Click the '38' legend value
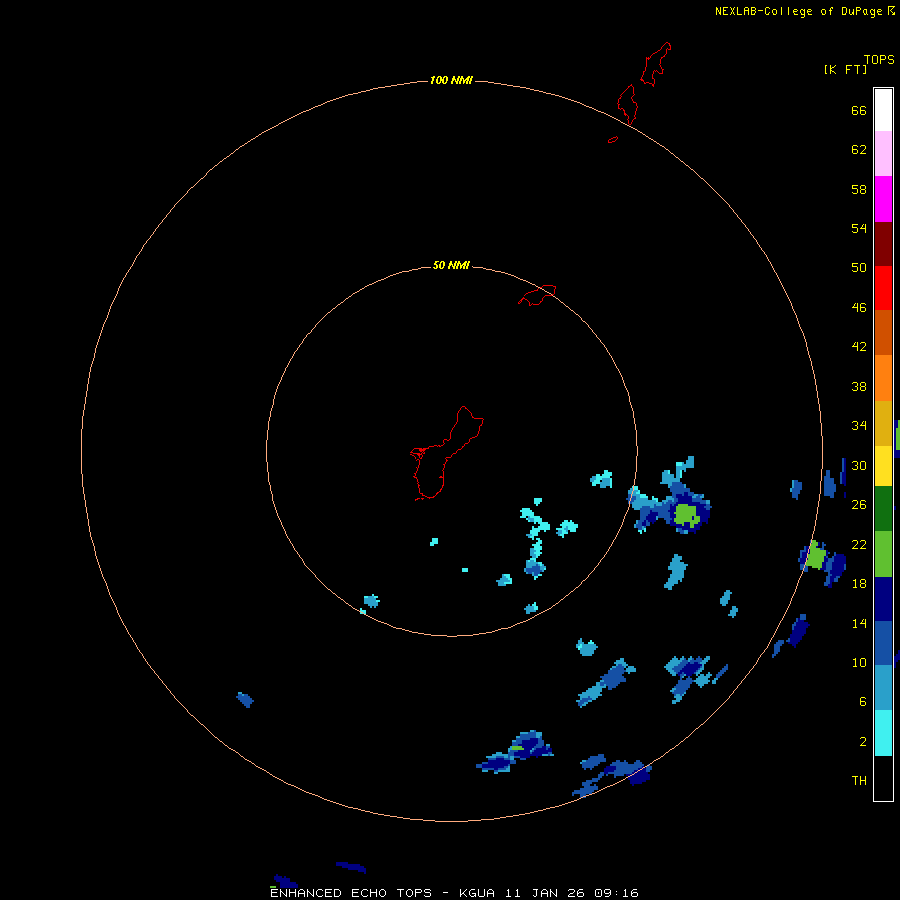The height and width of the screenshot is (900, 900). 859,387
